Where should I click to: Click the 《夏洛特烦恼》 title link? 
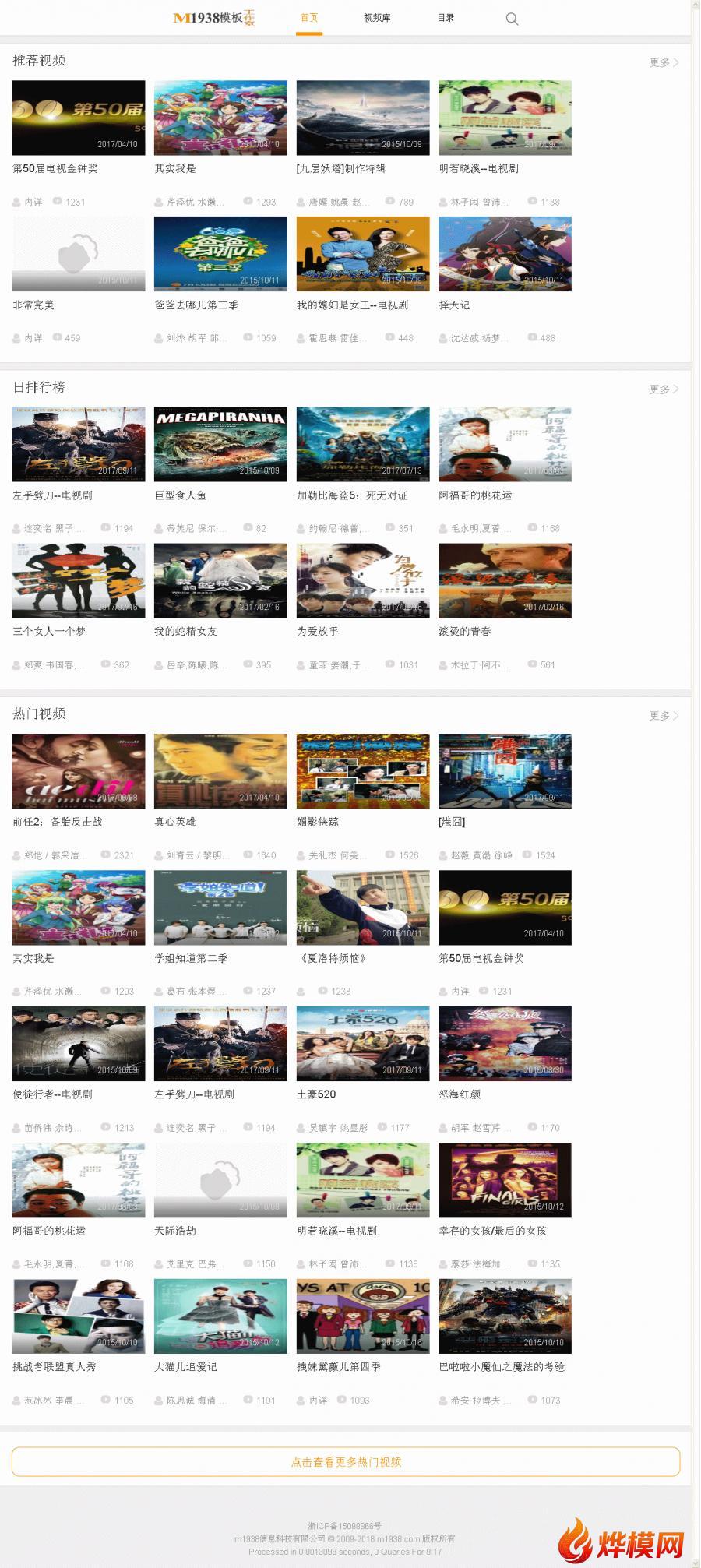(333, 958)
